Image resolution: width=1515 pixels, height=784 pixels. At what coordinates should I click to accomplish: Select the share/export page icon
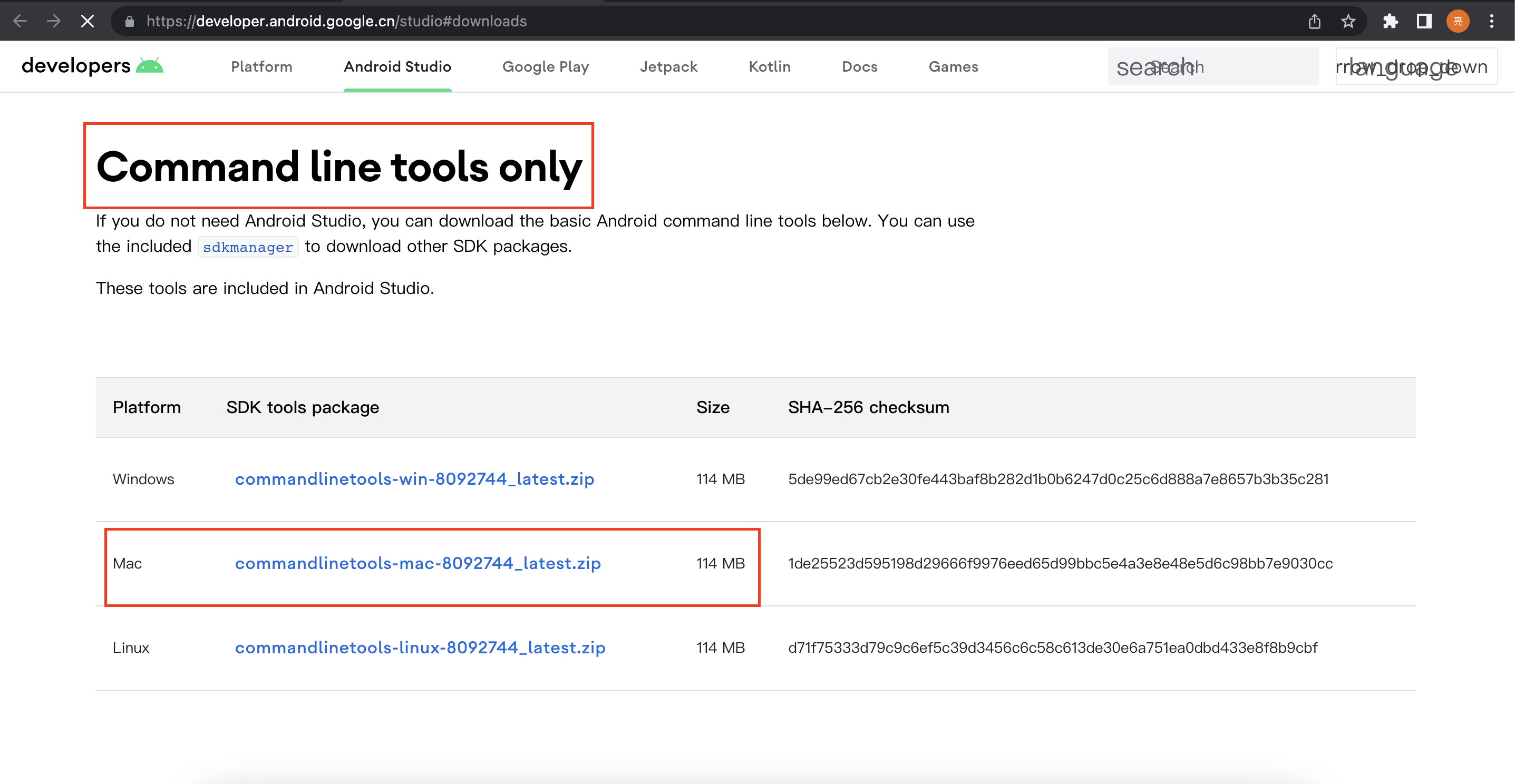click(x=1315, y=21)
